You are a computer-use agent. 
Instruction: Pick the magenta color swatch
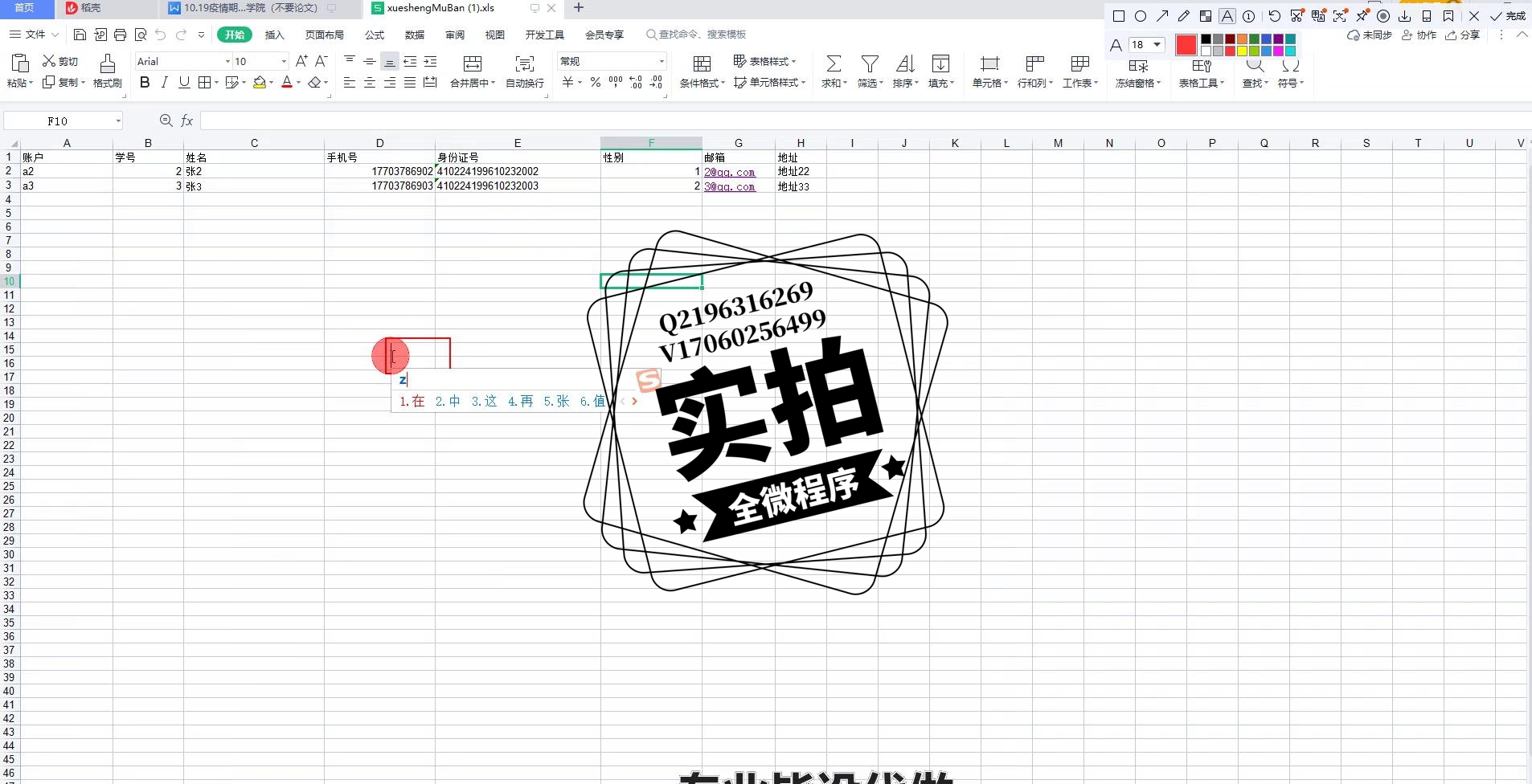pyautogui.click(x=1278, y=51)
